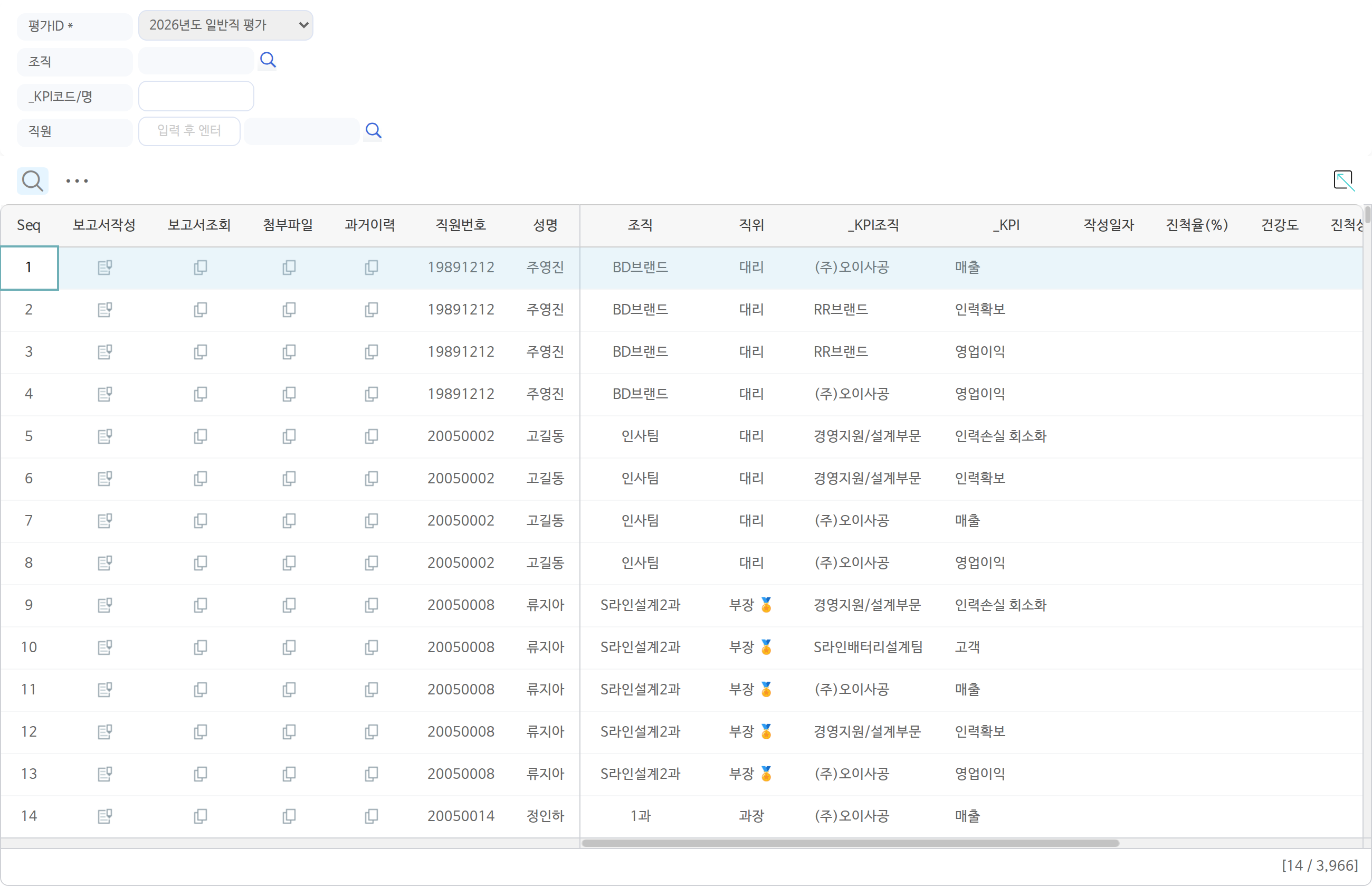Click the 입력 후 엔터 employee input

click(x=189, y=131)
